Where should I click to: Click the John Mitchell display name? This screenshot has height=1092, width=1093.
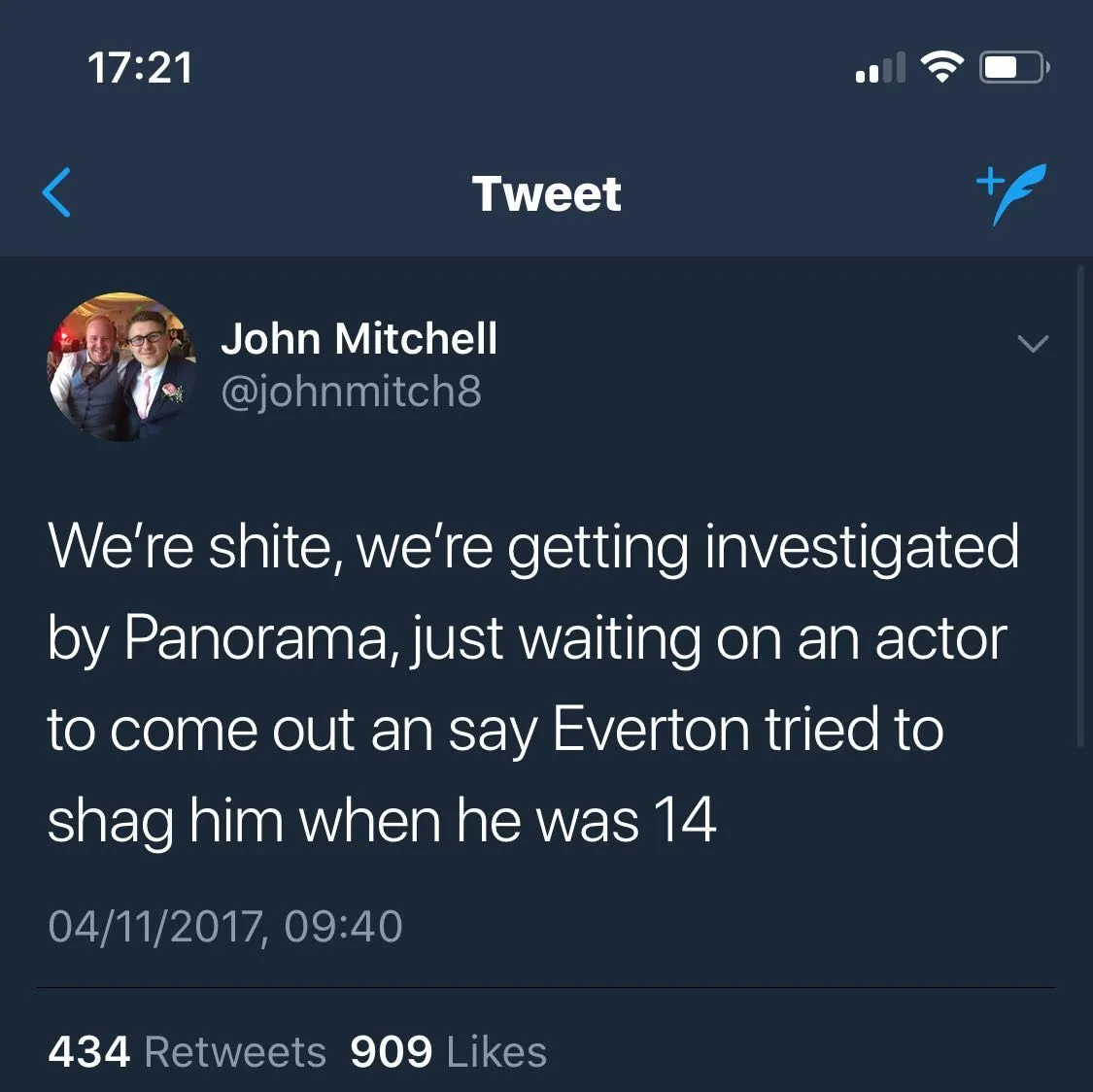pyautogui.click(x=359, y=339)
